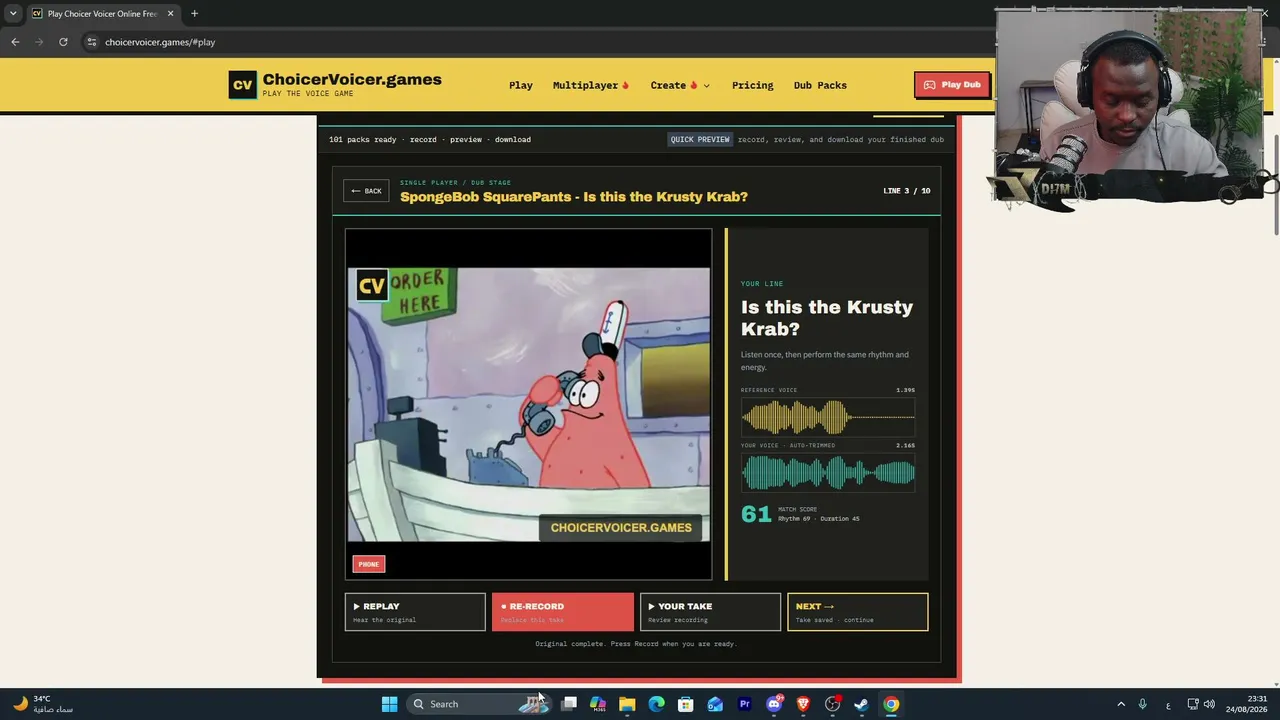Continue with the NEXT button
This screenshot has width=1280, height=720.
click(x=857, y=612)
